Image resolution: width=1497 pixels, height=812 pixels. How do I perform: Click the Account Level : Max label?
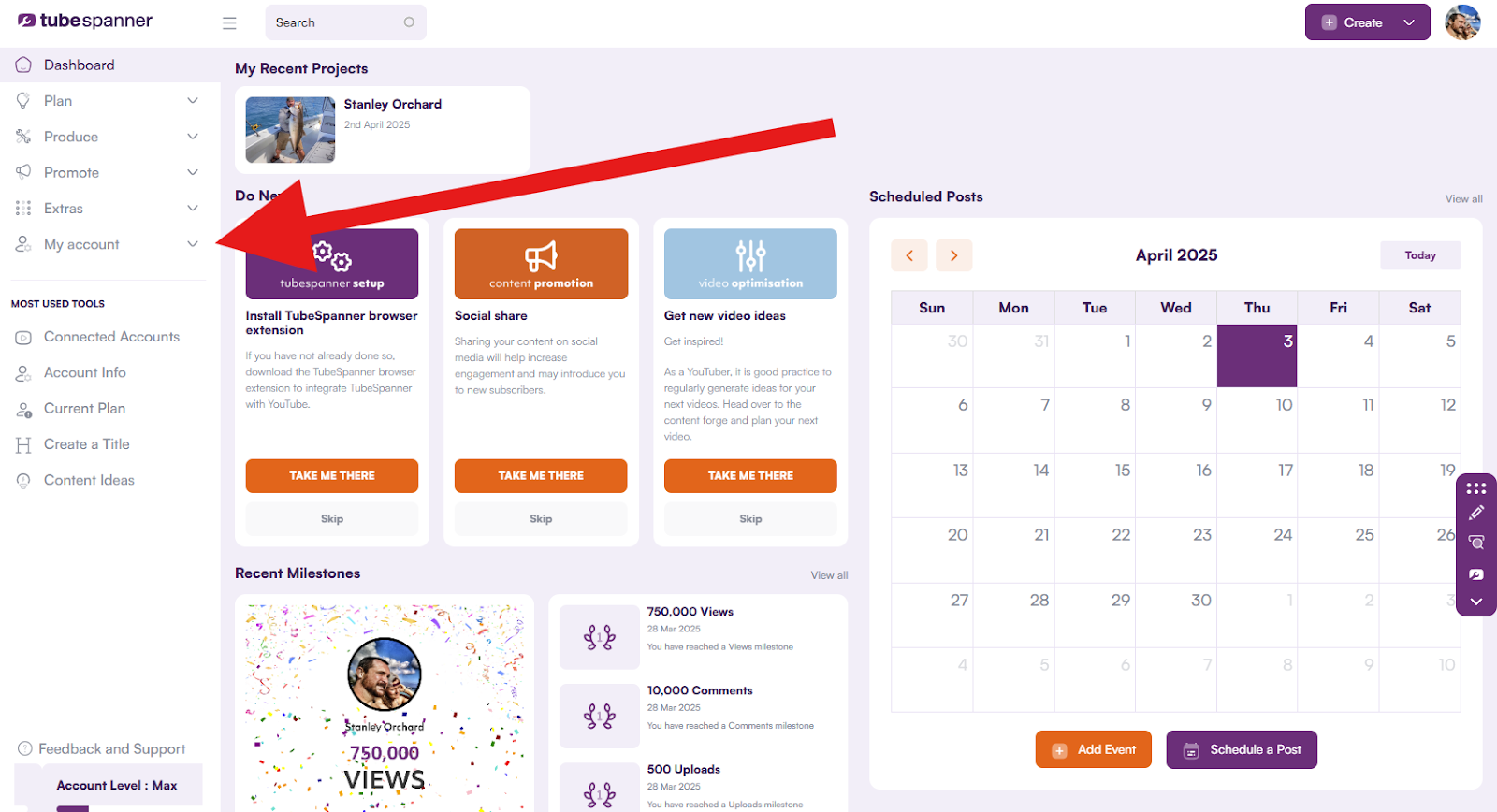point(117,785)
